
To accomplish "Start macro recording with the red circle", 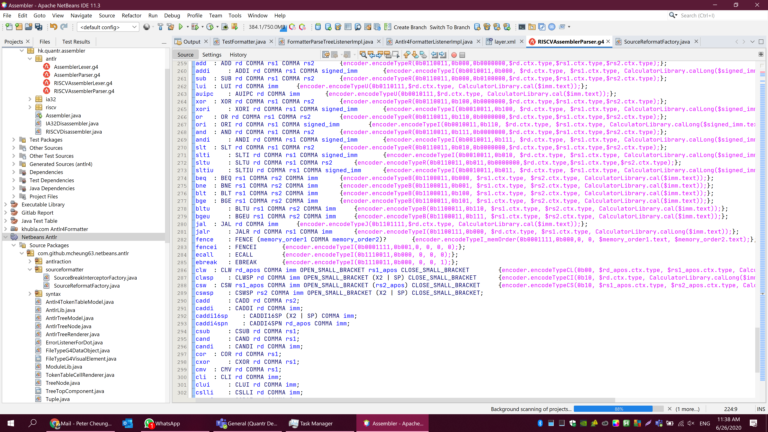I will [454, 55].
